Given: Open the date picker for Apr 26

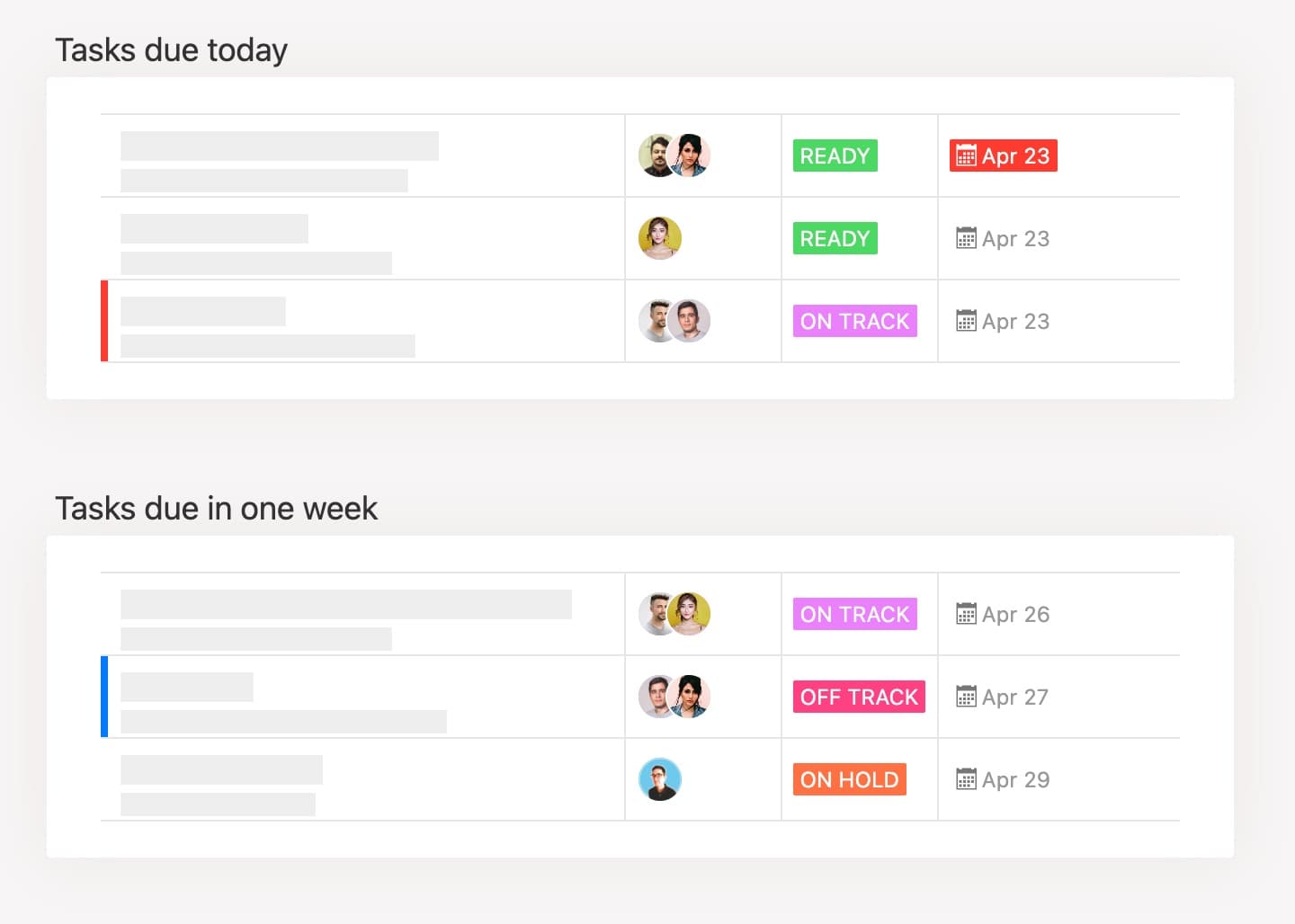Looking at the screenshot, I should [x=1001, y=614].
